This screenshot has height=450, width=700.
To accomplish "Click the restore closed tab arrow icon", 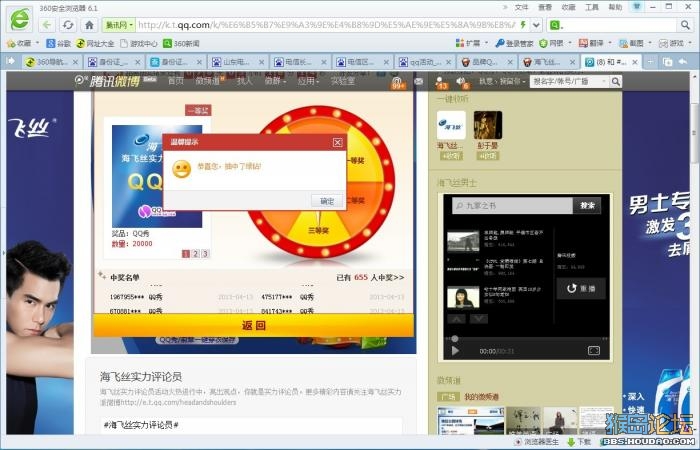I will pyautogui.click(x=683, y=62).
